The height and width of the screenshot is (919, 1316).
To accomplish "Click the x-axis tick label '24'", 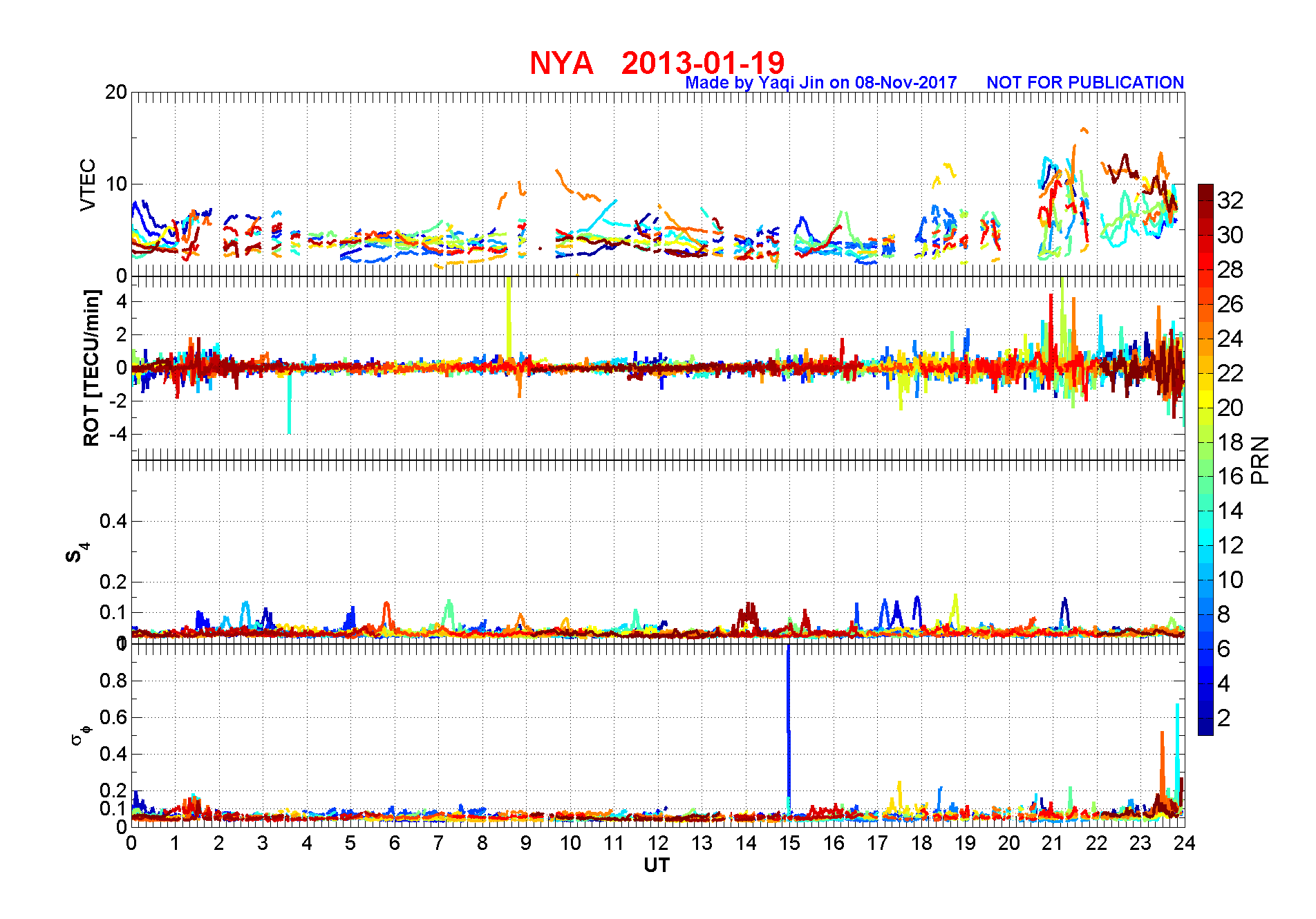I will [1184, 843].
